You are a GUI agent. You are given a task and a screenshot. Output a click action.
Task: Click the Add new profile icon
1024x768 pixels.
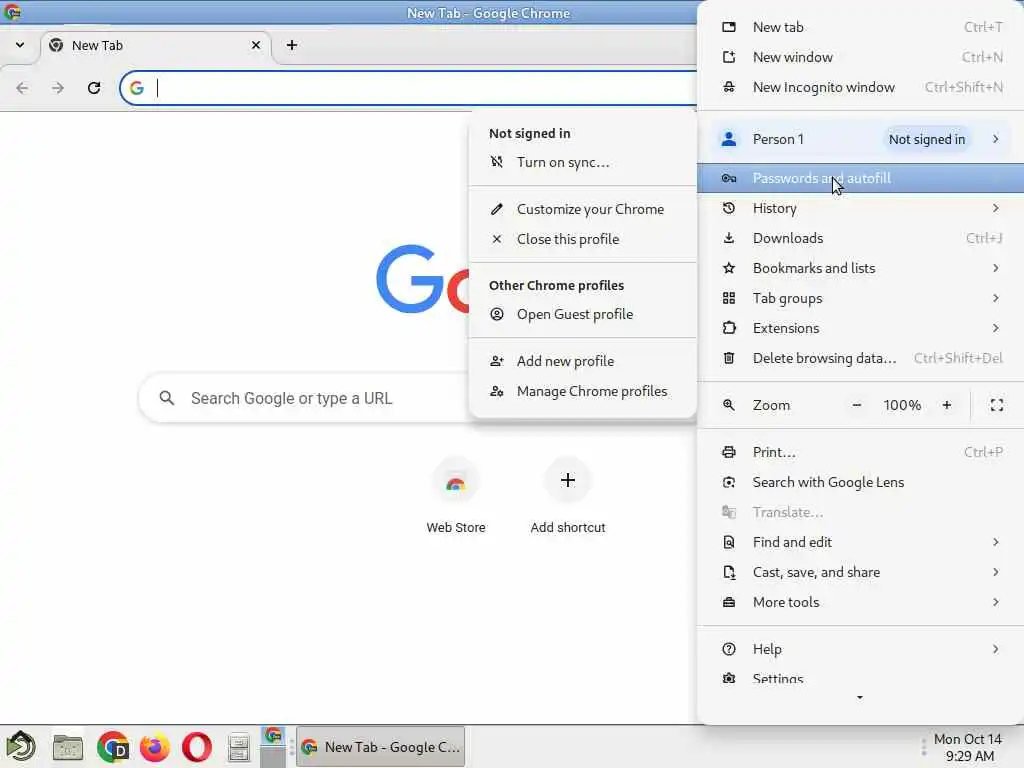(497, 361)
